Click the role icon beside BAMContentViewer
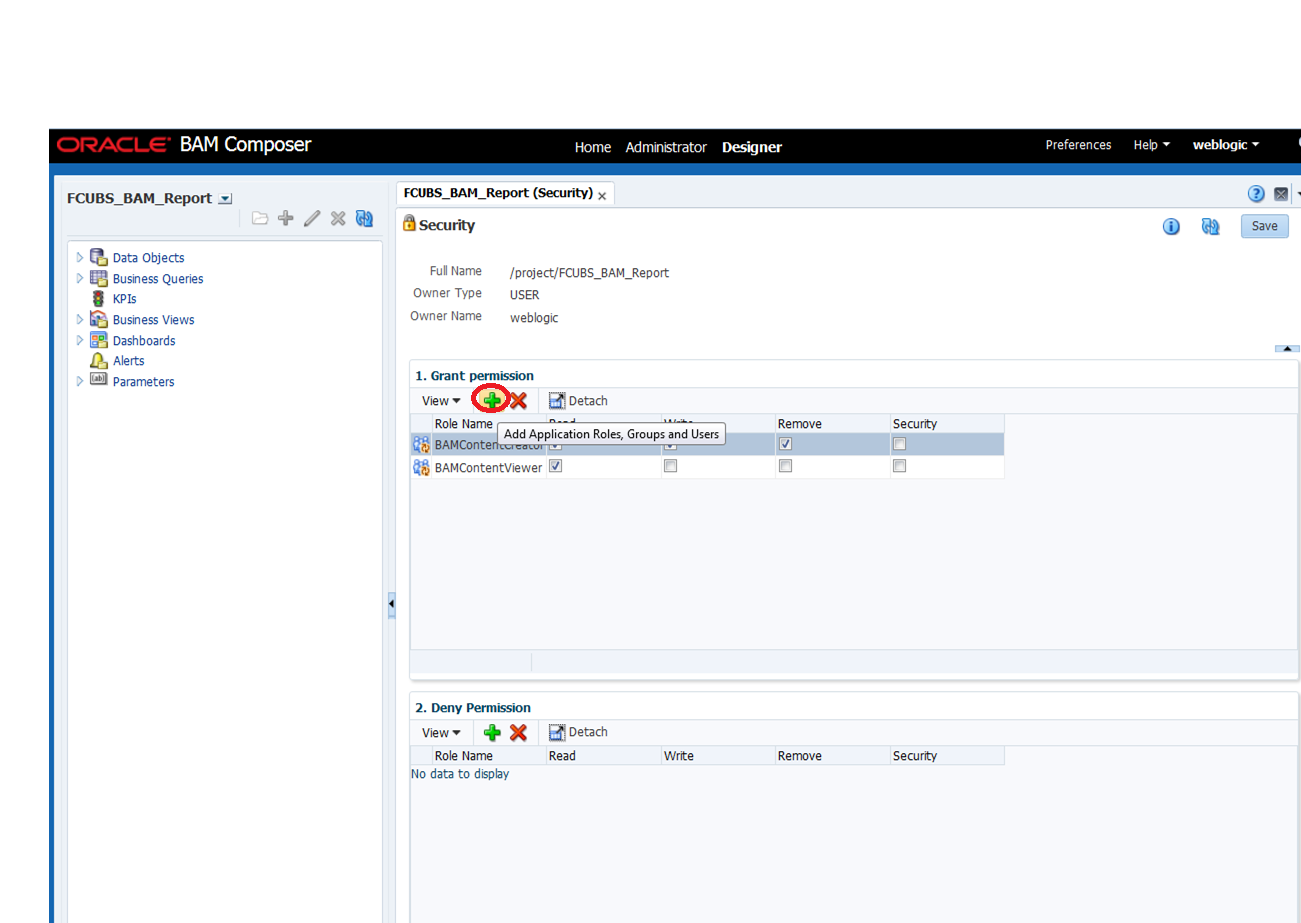Screen dimensions: 1301x923 coord(421,467)
